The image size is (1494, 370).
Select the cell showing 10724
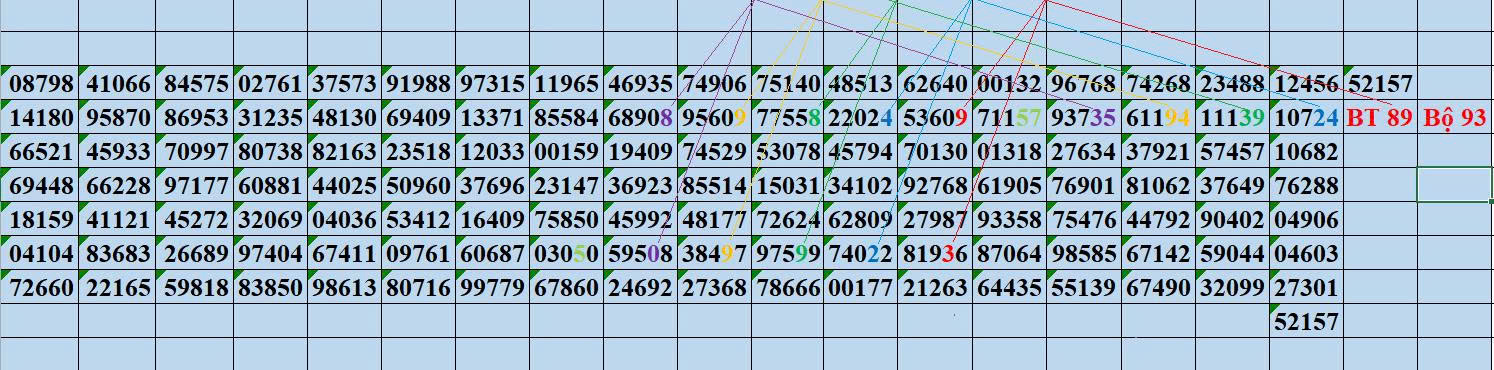click(1307, 118)
